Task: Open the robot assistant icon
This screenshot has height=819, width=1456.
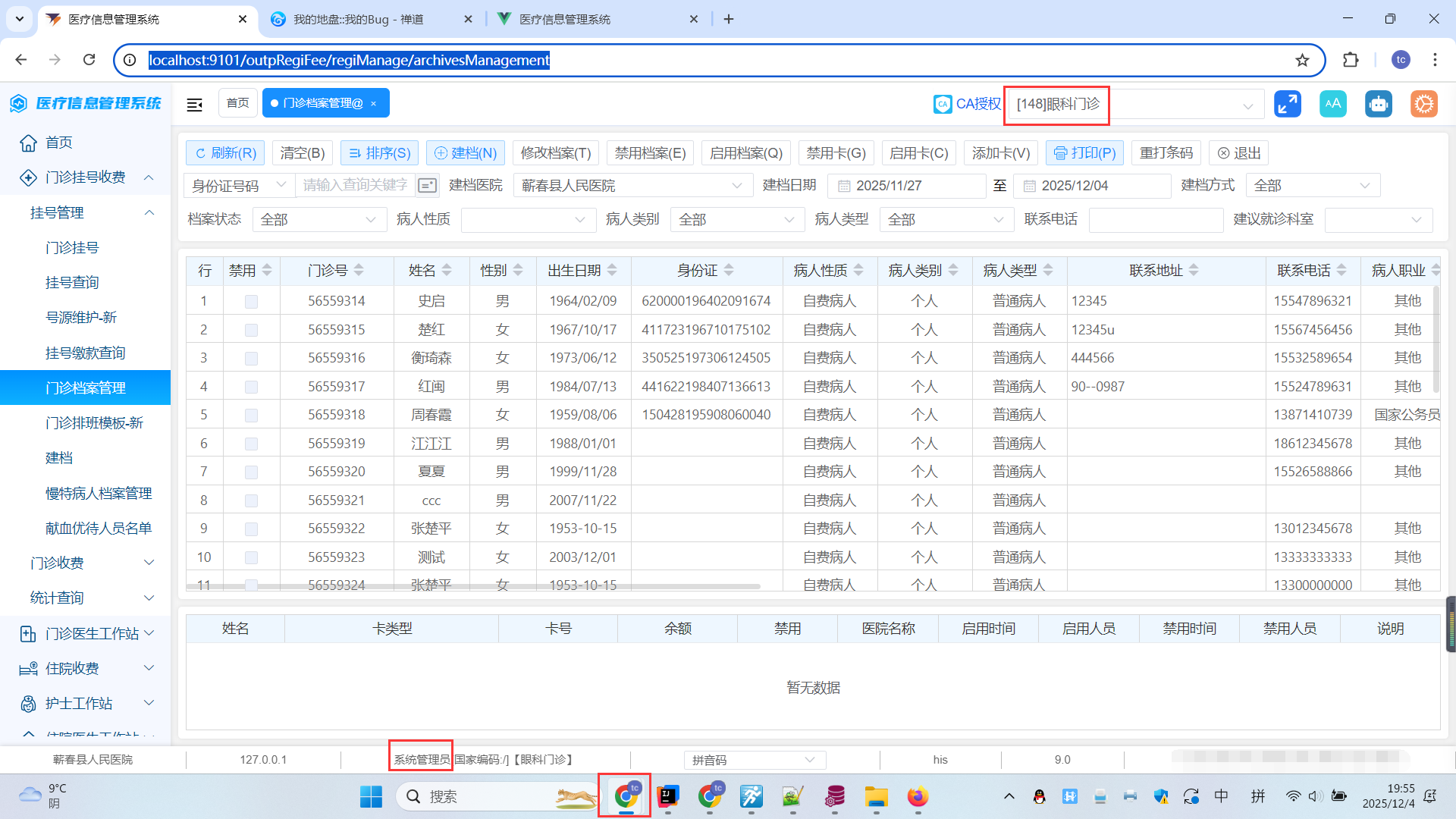Action: pos(1379,104)
